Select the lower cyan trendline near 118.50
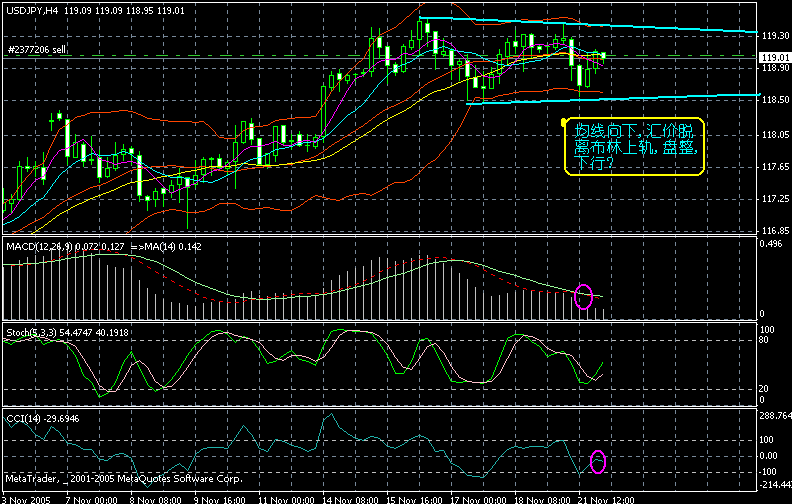Viewport: 792px width, 504px height. [614, 99]
